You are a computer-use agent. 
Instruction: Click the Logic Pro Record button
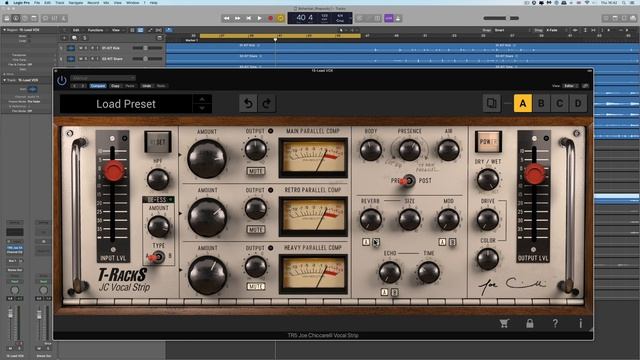click(x=270, y=18)
